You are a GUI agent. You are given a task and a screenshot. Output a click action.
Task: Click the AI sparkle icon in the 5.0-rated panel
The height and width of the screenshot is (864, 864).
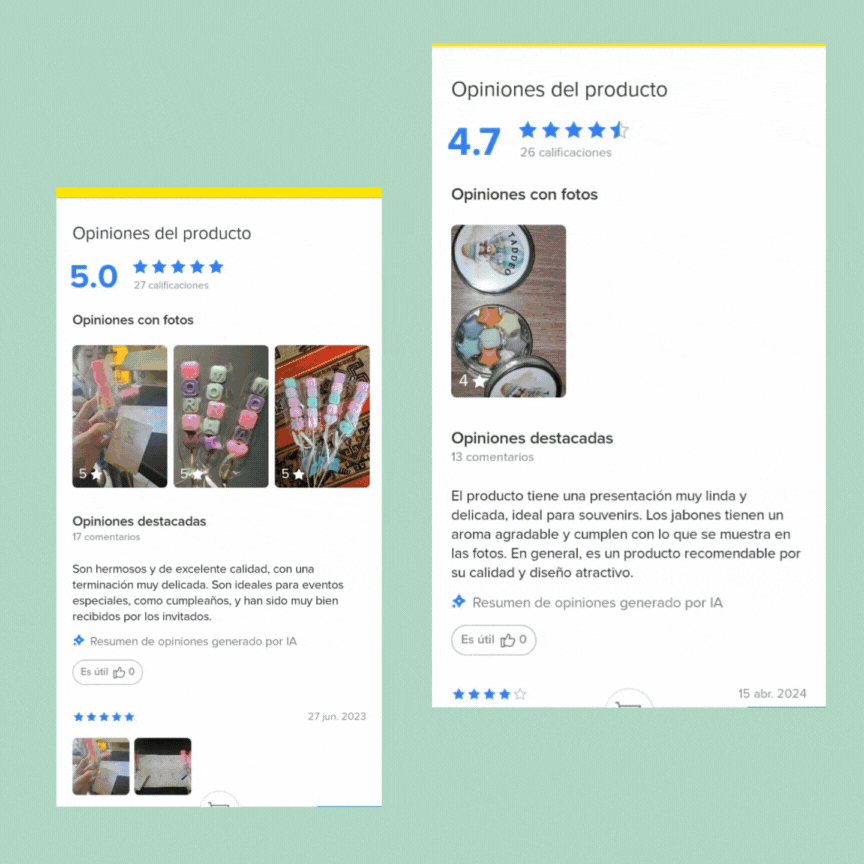pos(79,640)
